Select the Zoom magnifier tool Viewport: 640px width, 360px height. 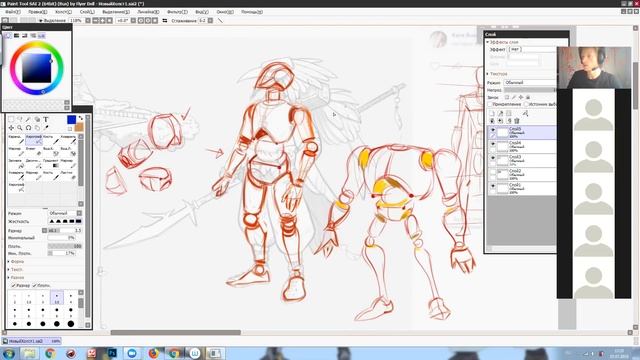point(20,128)
